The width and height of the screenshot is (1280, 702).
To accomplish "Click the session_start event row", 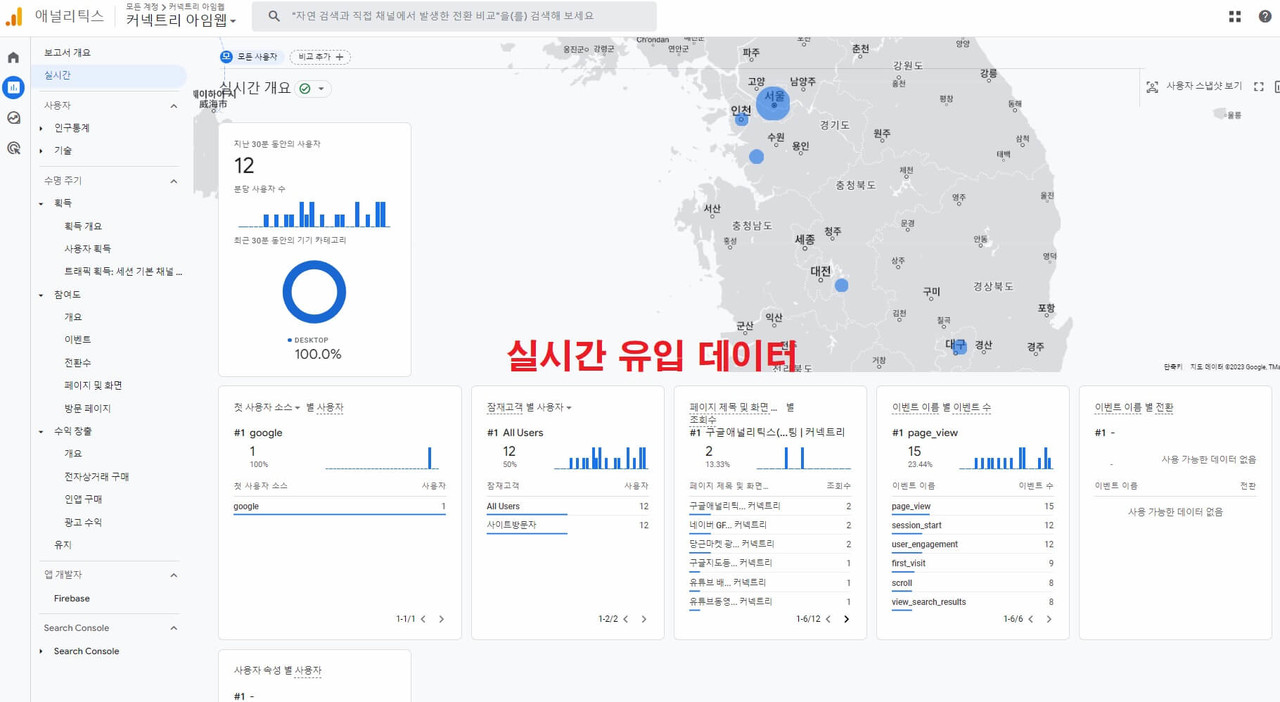I will tap(972, 525).
